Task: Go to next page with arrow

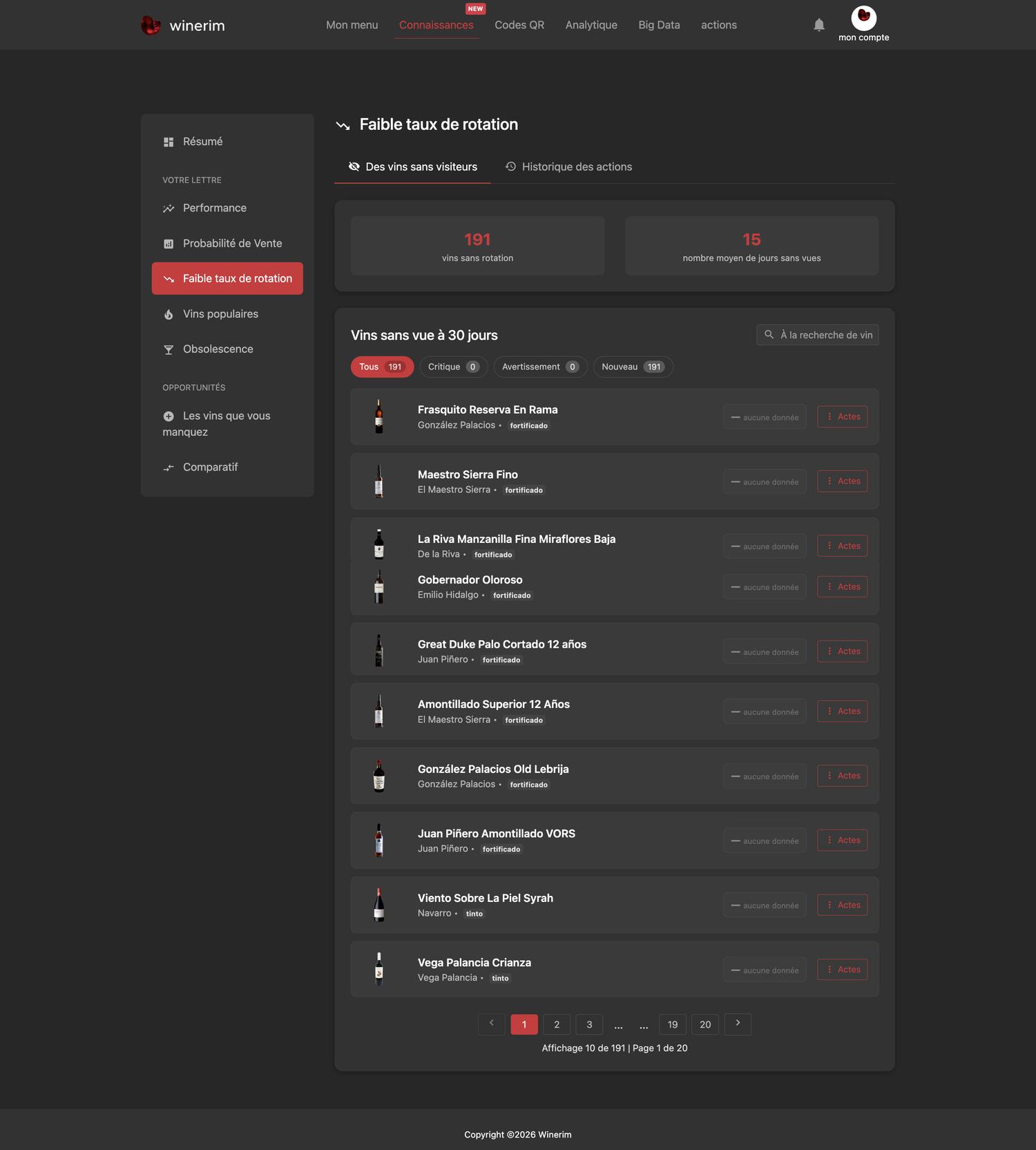Action: pos(738,1024)
